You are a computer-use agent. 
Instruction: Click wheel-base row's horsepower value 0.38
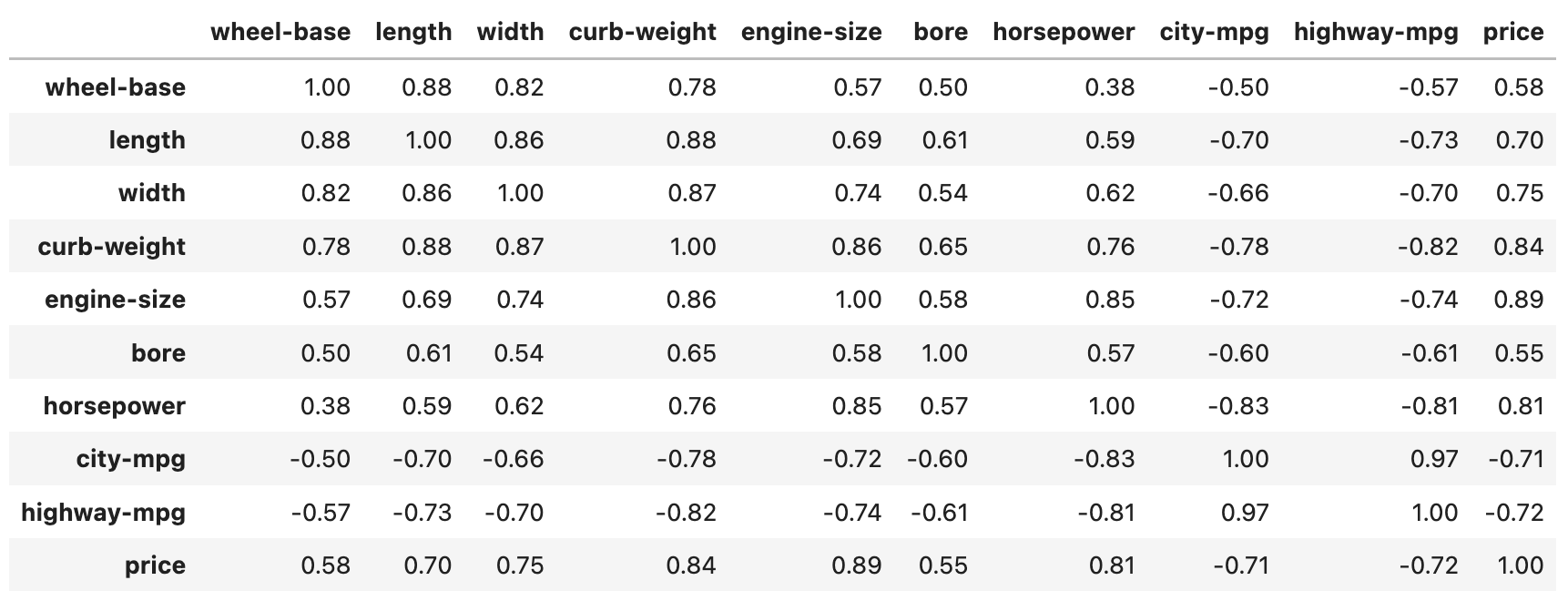point(1109,87)
